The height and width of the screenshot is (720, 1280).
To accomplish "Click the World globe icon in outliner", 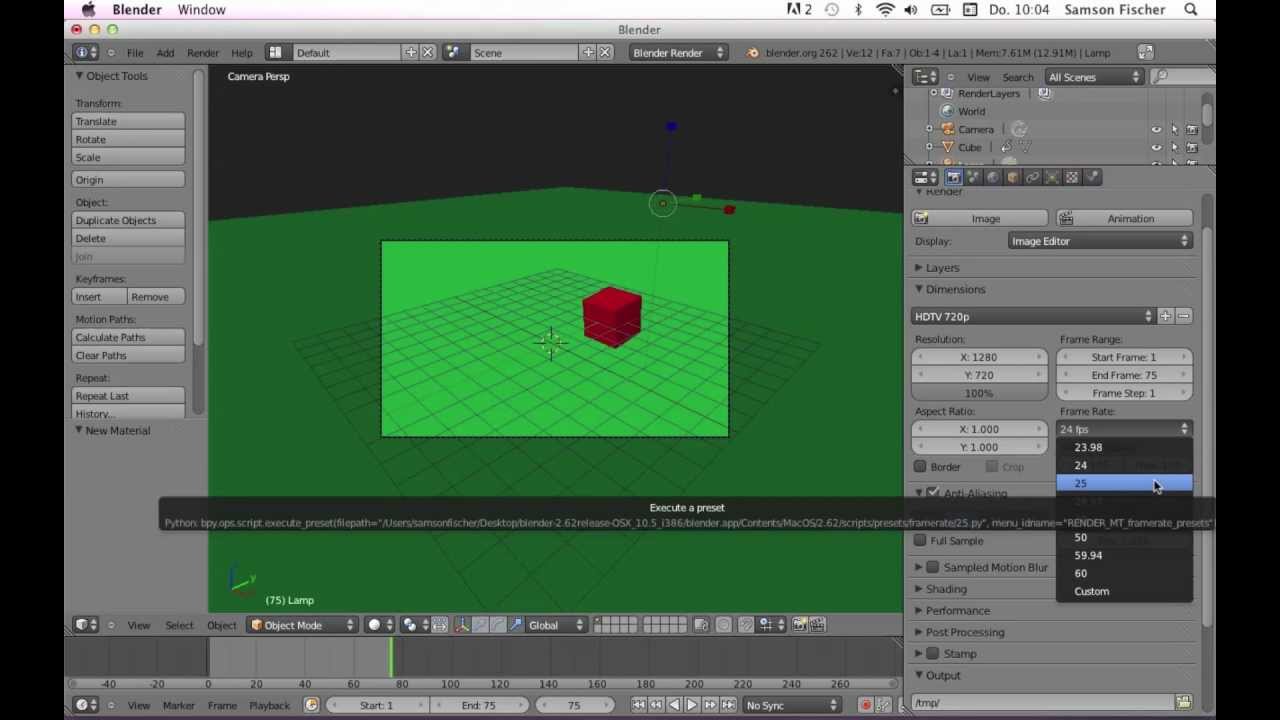I will pos(948,111).
